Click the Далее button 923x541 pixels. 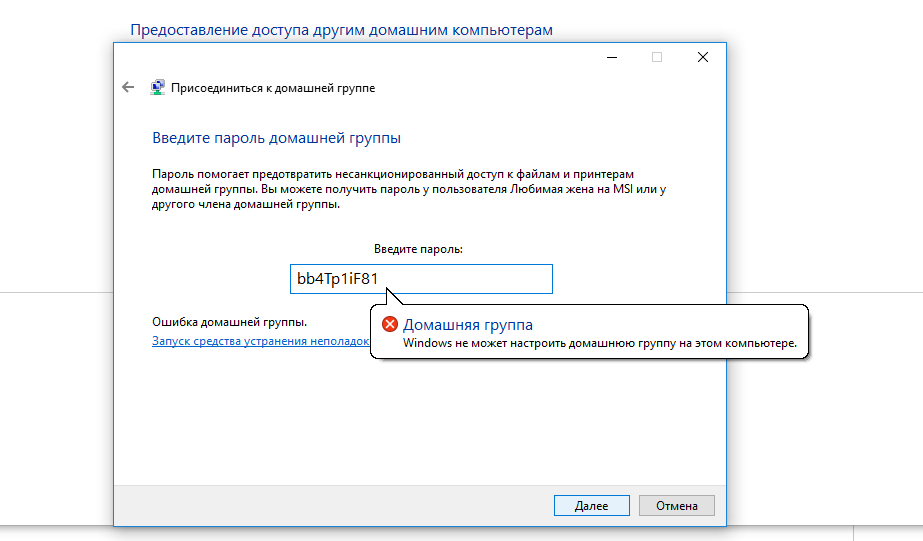tap(592, 506)
